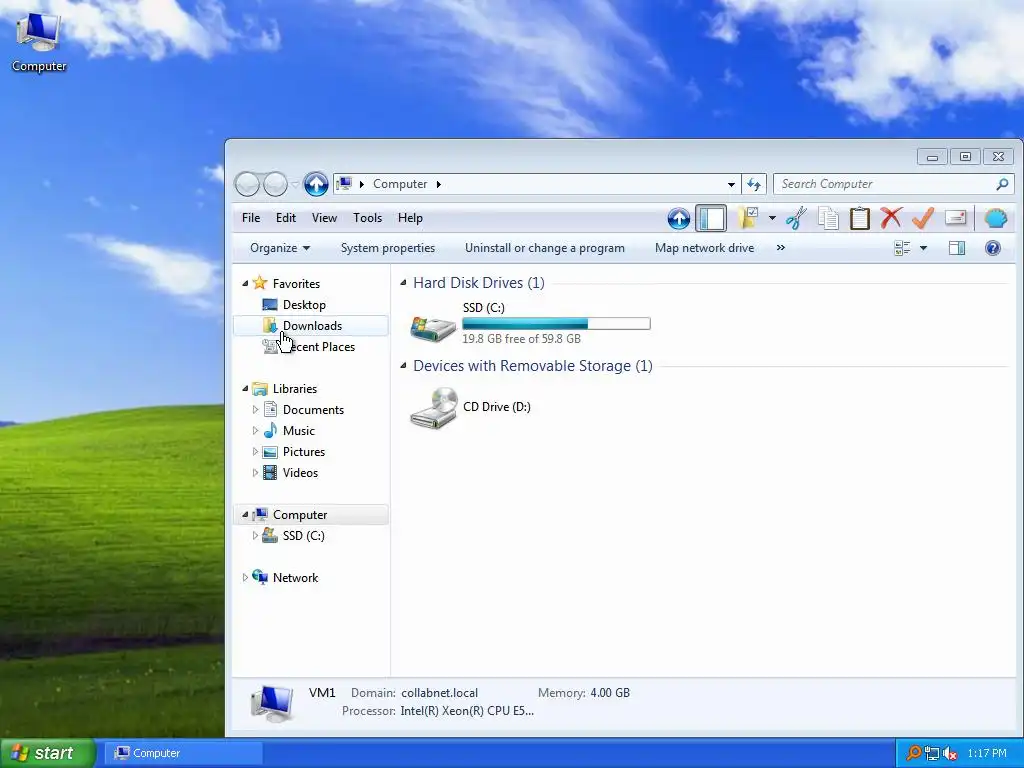Click the Back navigation button
The width and height of the screenshot is (1024, 768).
coord(248,184)
